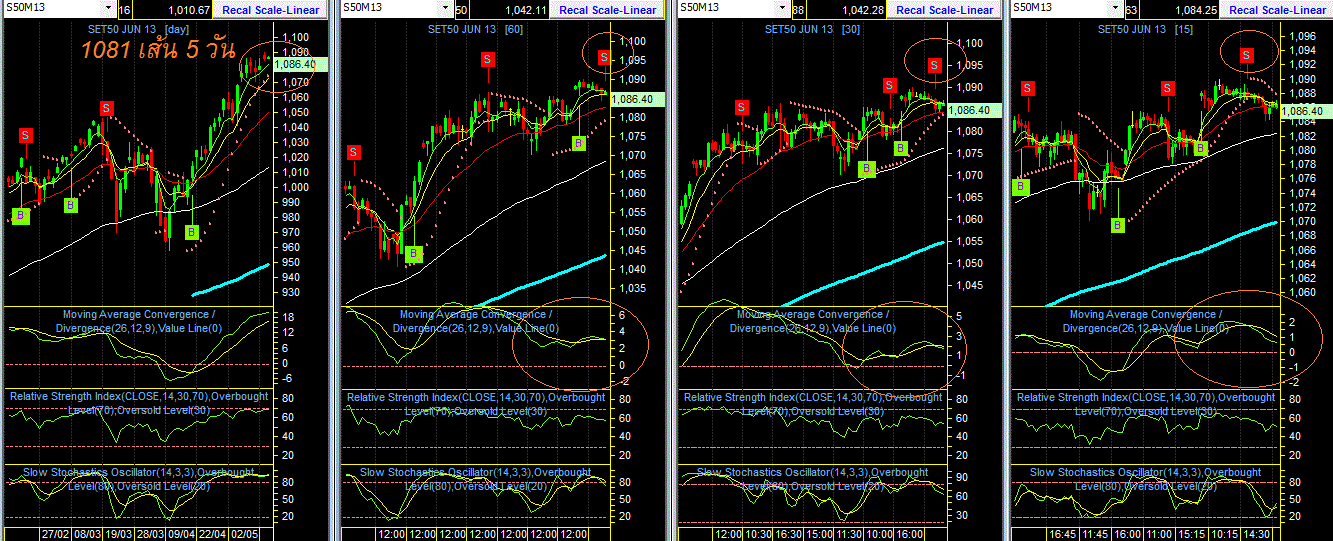Click the field showing 16 on day chart
This screenshot has height=541, width=1333.
pyautogui.click(x=124, y=10)
